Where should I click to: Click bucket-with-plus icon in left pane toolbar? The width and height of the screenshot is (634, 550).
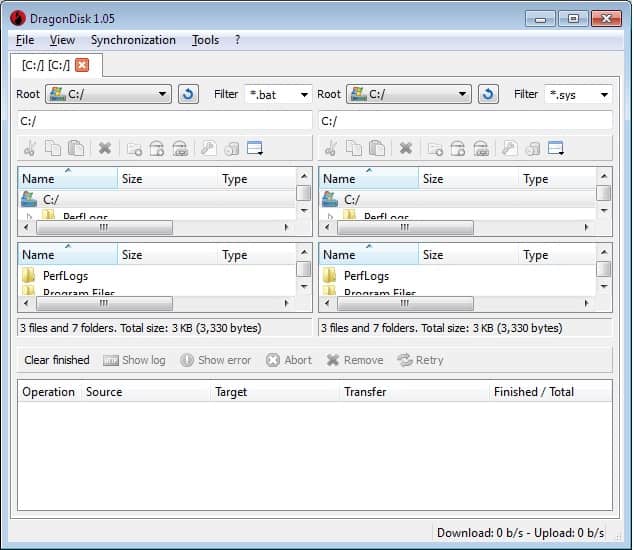pos(157,148)
